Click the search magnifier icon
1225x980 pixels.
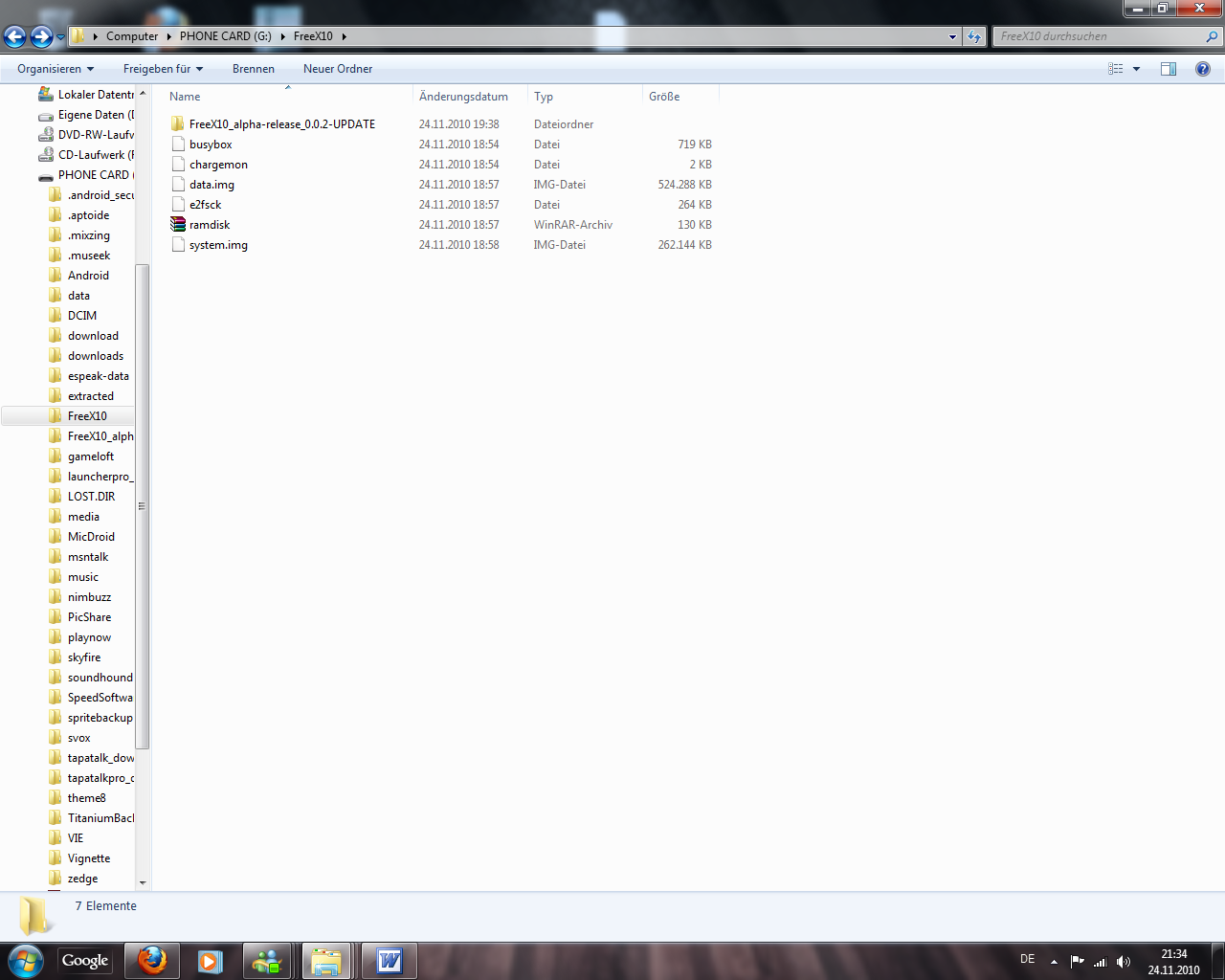pyautogui.click(x=1213, y=36)
